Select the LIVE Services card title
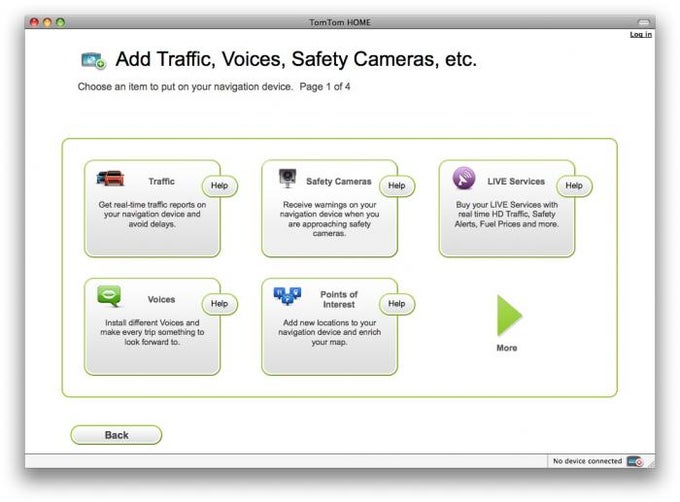The width and height of the screenshot is (680, 502). (x=516, y=181)
